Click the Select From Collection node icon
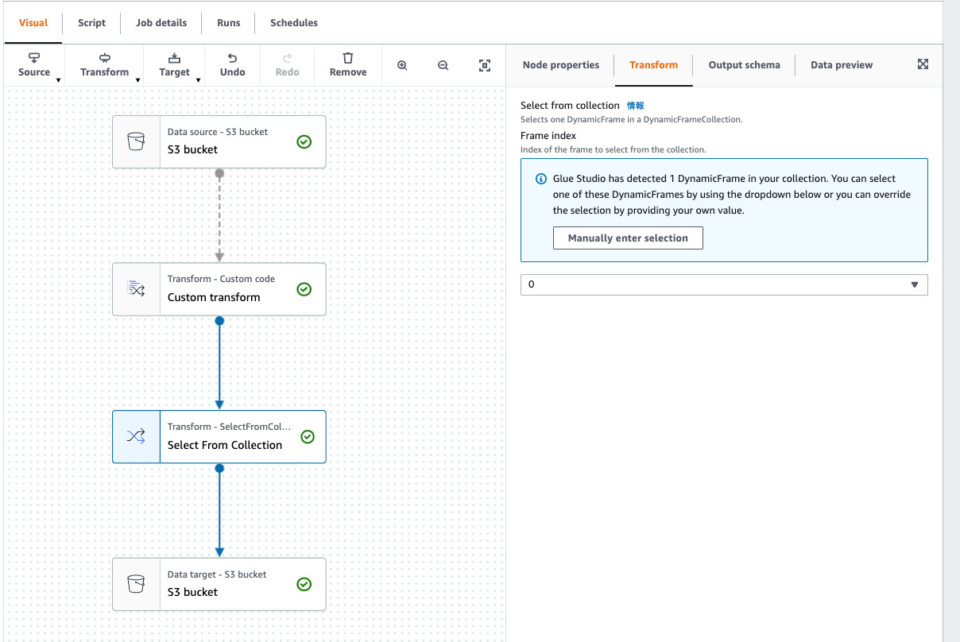This screenshot has height=642, width=960. [x=137, y=437]
